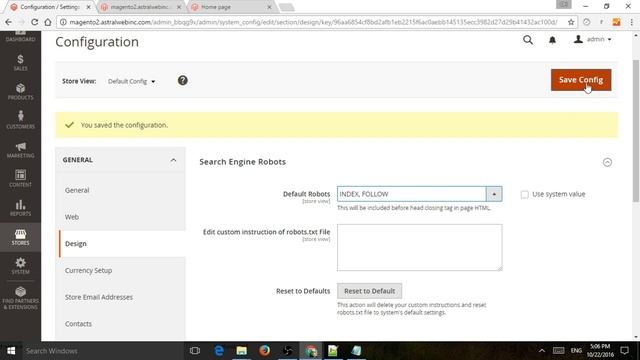Open Dashboard in Magento sidebar
640x360 pixels.
[x=20, y=37]
